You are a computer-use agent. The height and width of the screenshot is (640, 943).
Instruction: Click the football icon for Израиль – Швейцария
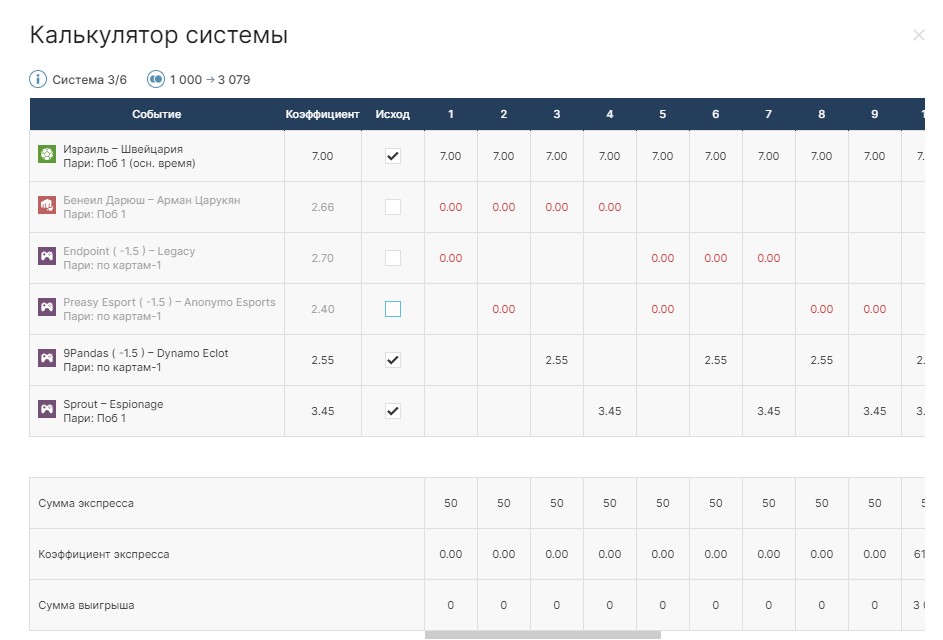[47, 155]
